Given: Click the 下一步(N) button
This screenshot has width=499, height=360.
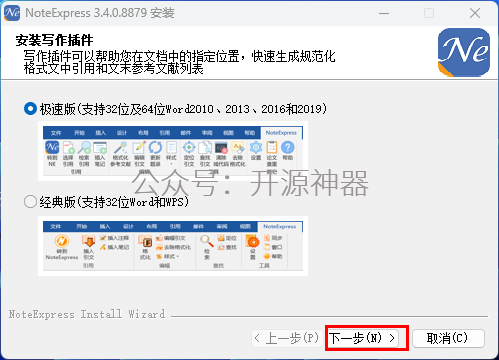Looking at the screenshot, I should tap(363, 338).
